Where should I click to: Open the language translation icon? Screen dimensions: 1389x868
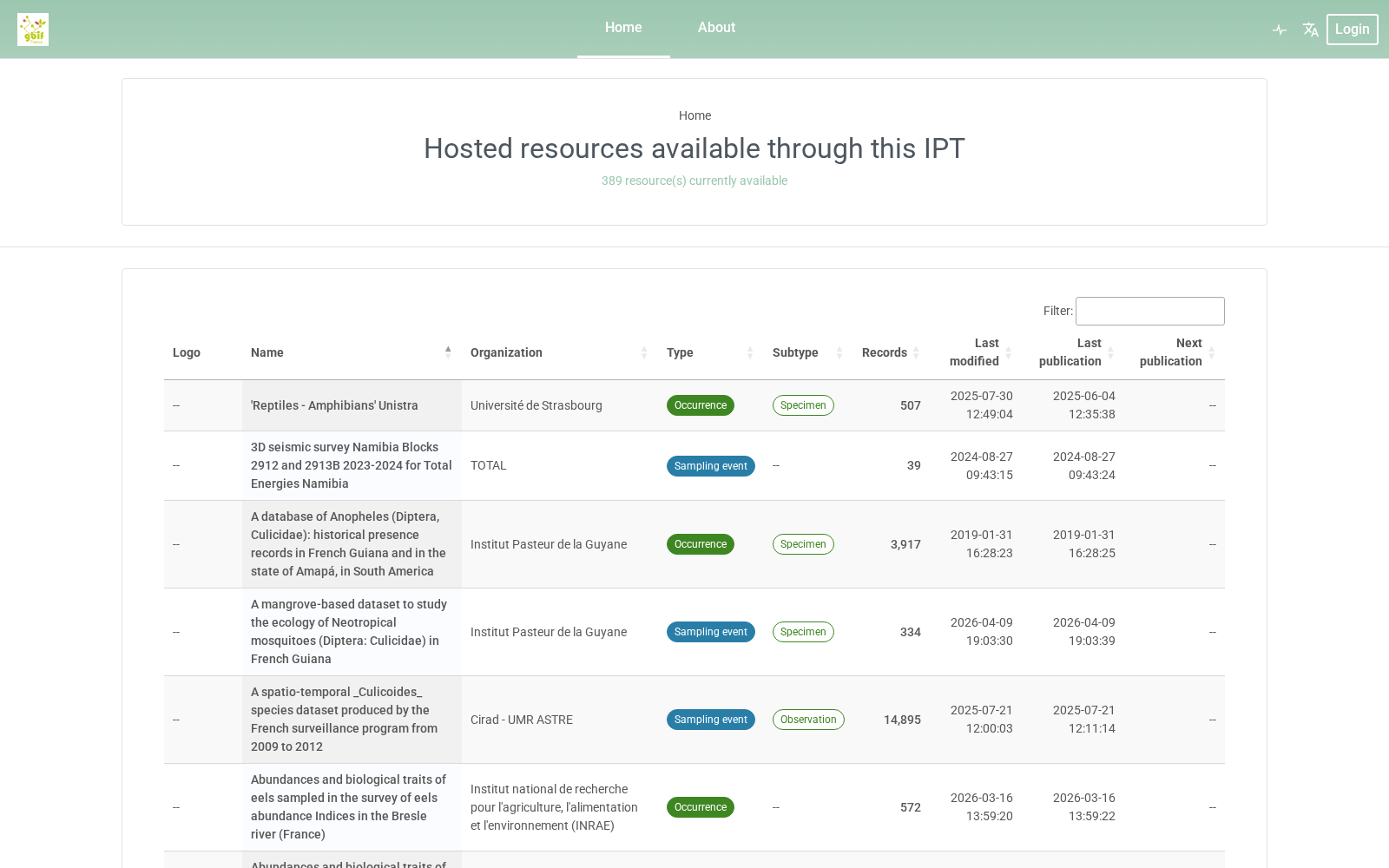[1311, 30]
